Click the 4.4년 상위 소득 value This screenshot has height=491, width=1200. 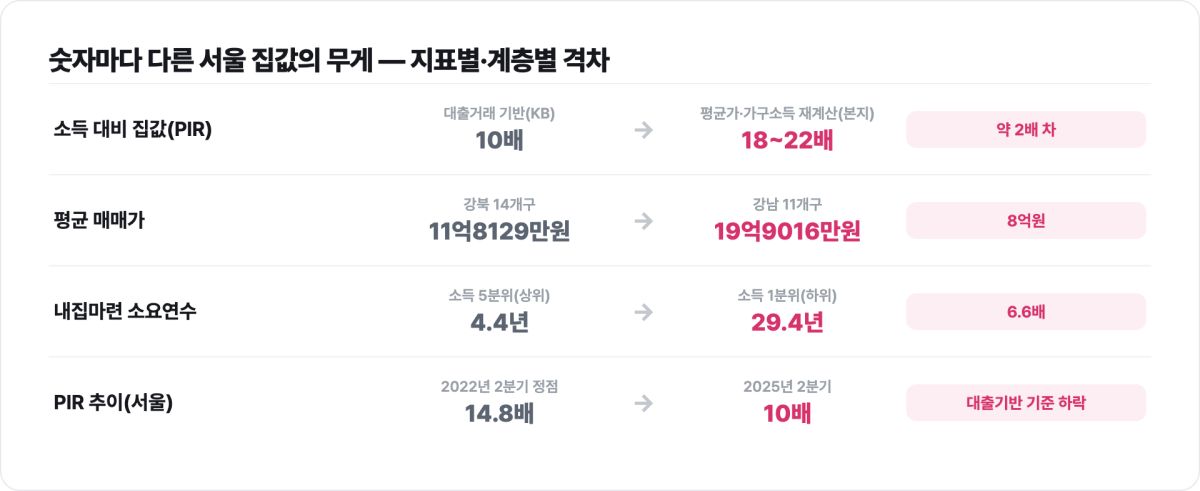(499, 322)
